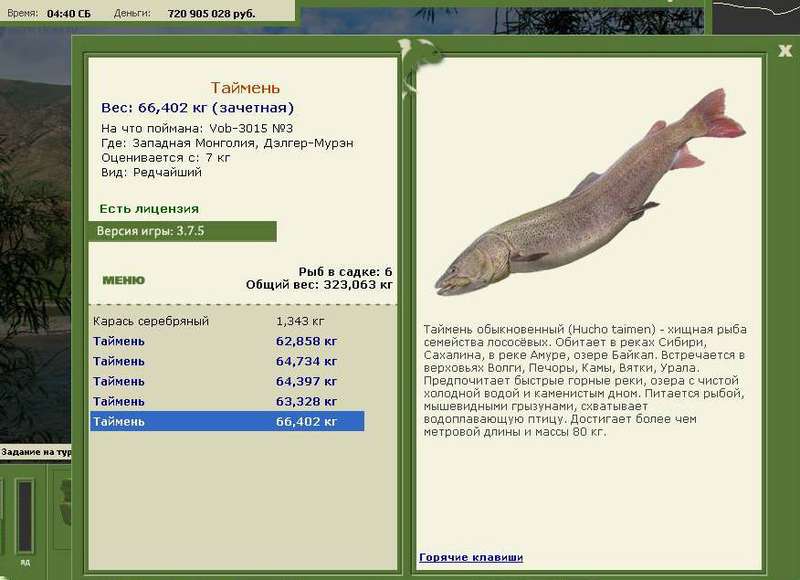
Task: Click the Версия игры 3.7.5 bar
Action: (183, 231)
